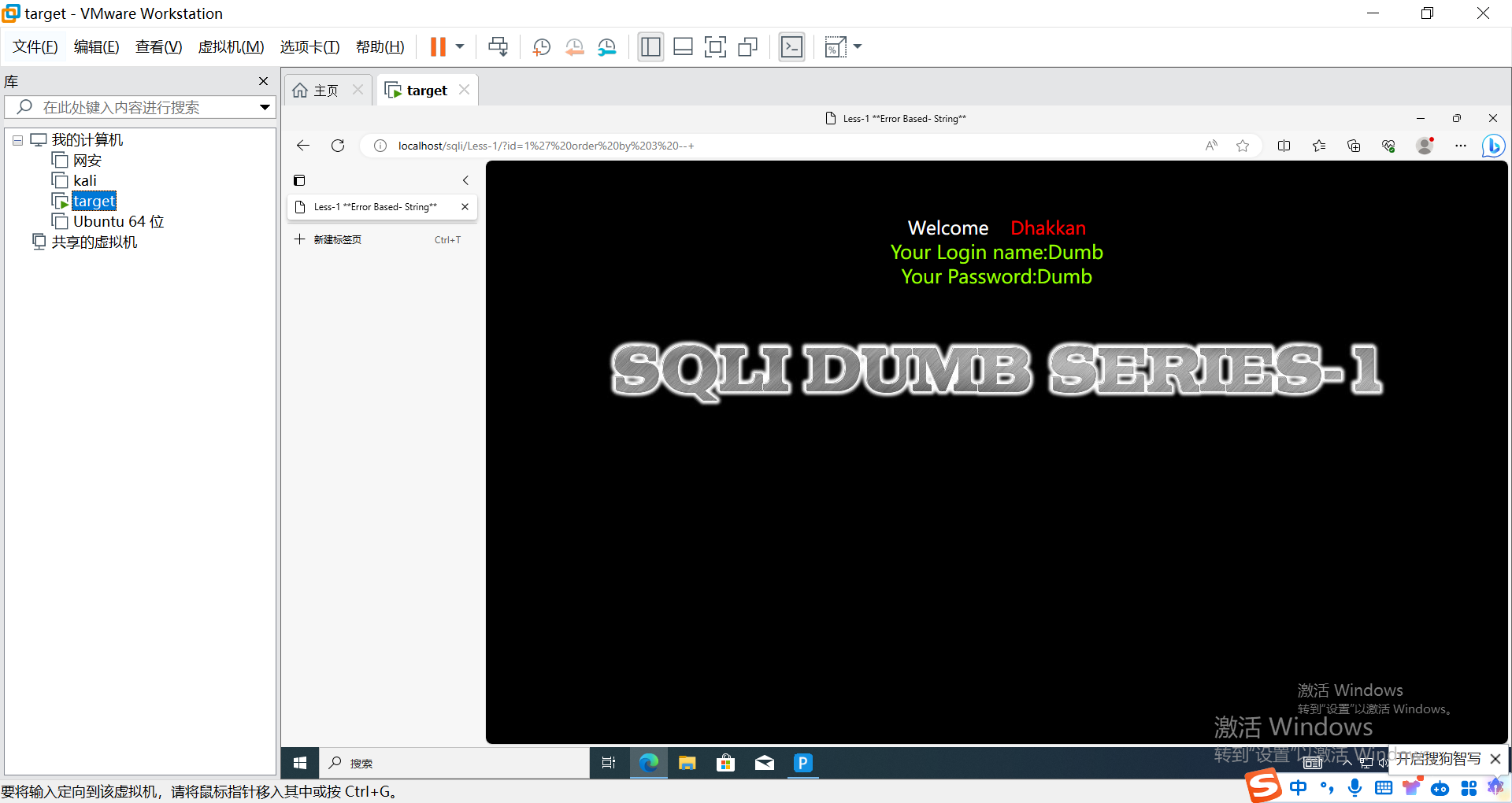Open Microsoft Store from the VM taskbar
Screen dimensions: 1512x803
pyautogui.click(x=725, y=763)
